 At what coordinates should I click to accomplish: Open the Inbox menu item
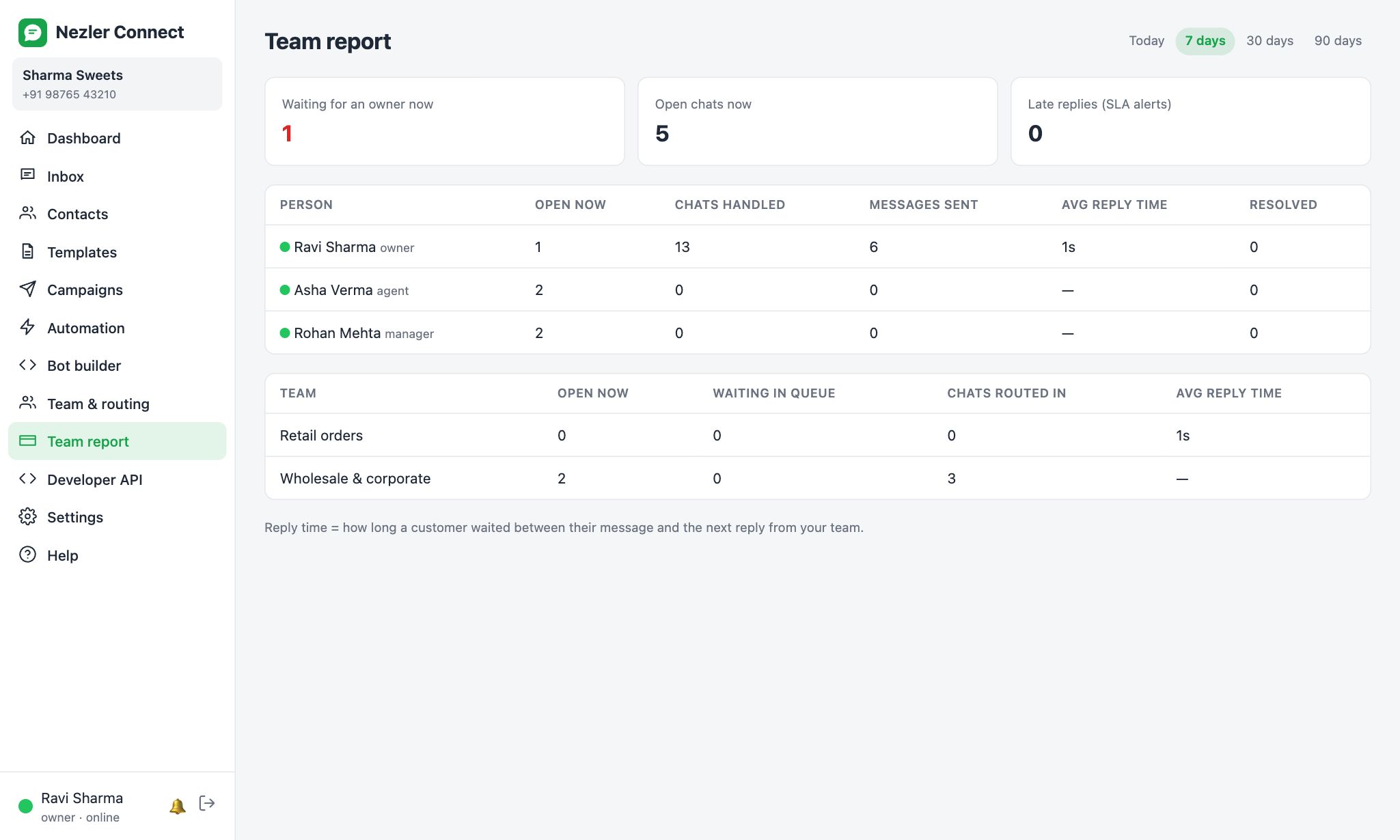point(117,176)
